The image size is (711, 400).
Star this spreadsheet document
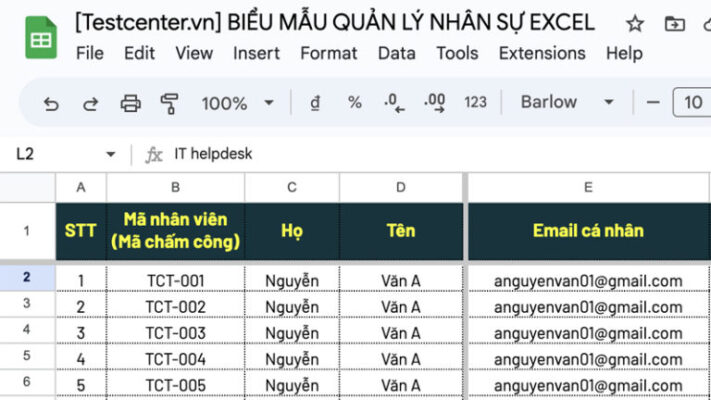pos(634,23)
